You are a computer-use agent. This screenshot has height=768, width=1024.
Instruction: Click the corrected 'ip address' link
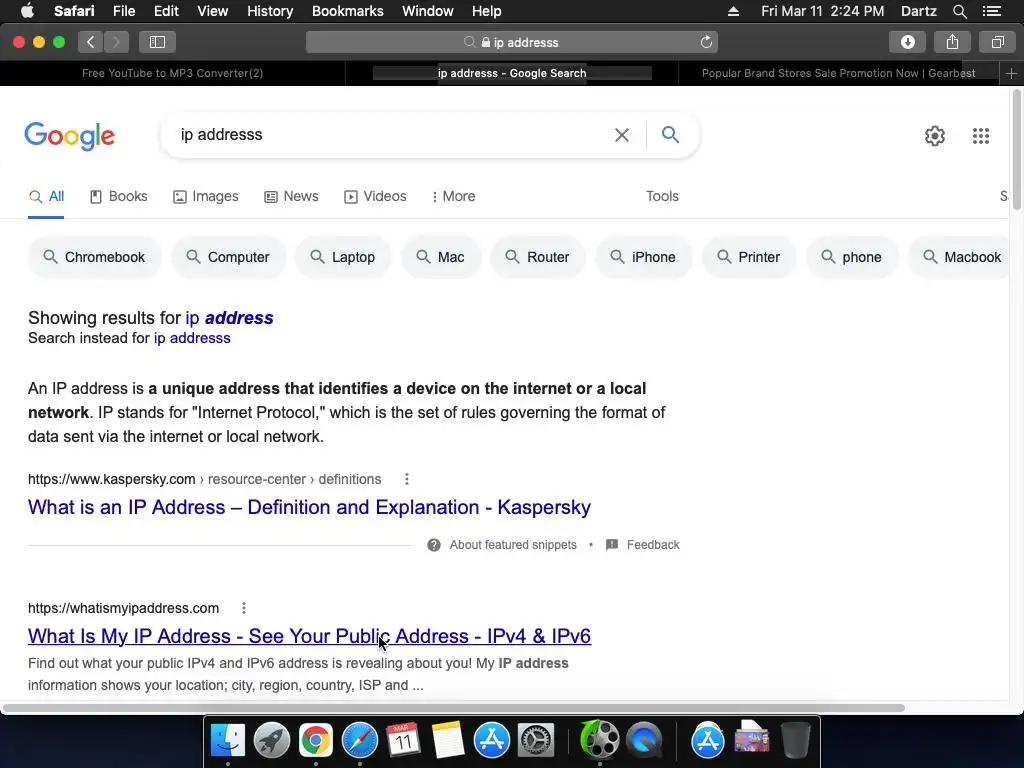[229, 318]
